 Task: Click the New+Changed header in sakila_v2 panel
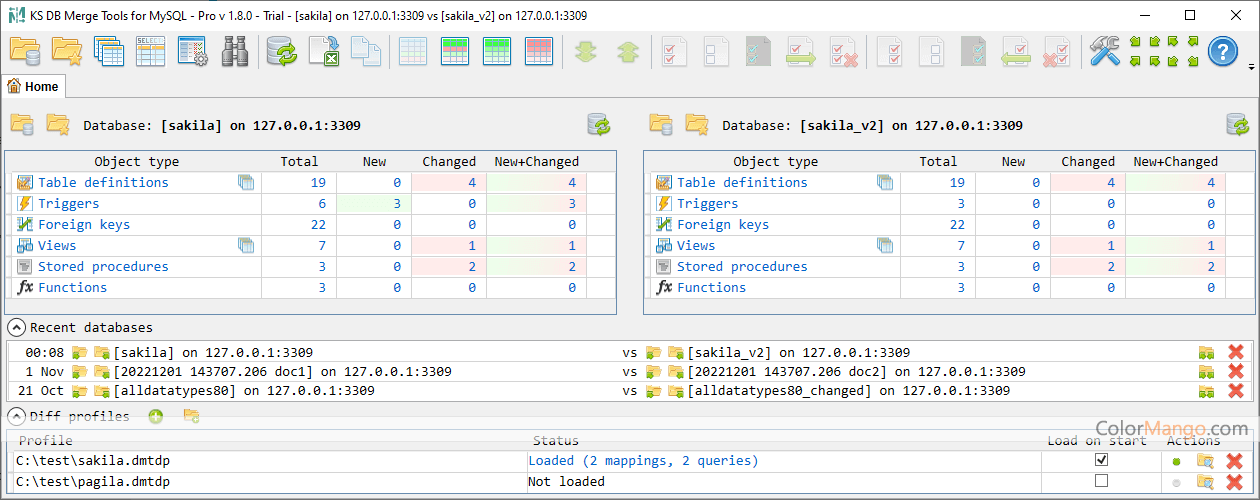pyautogui.click(x=1175, y=161)
